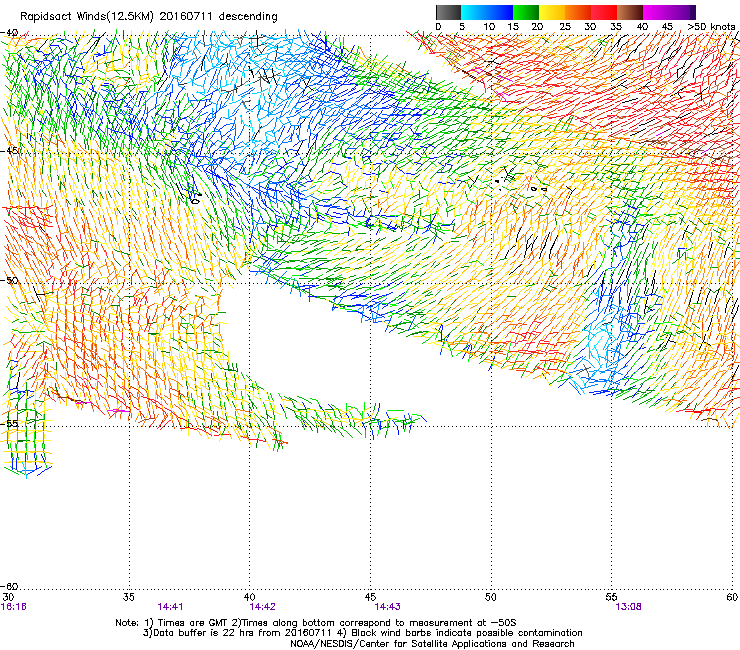Click the longitude 35 axis label
This screenshot has height=650, width=740.
point(129,597)
